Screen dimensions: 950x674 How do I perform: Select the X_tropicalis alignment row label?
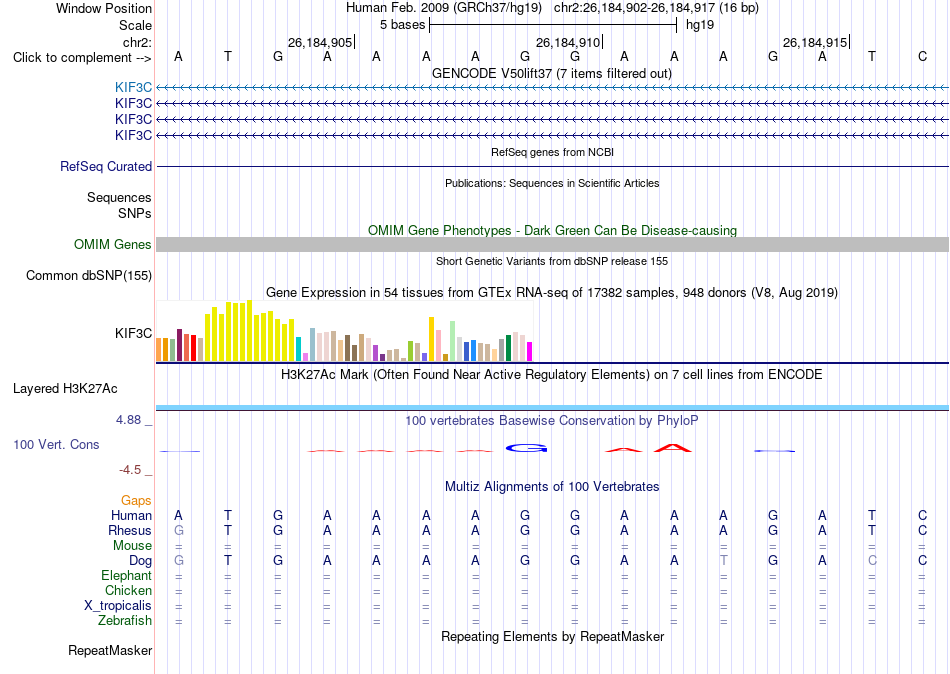[x=118, y=606]
